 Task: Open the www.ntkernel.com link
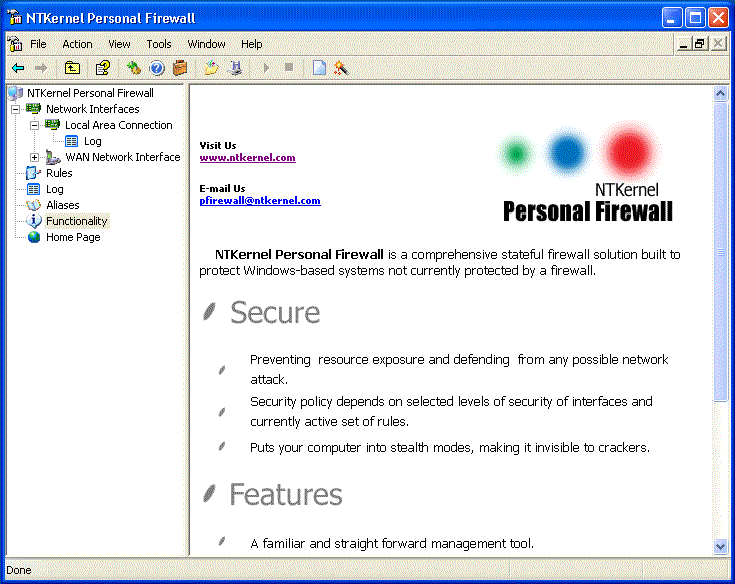(x=247, y=158)
